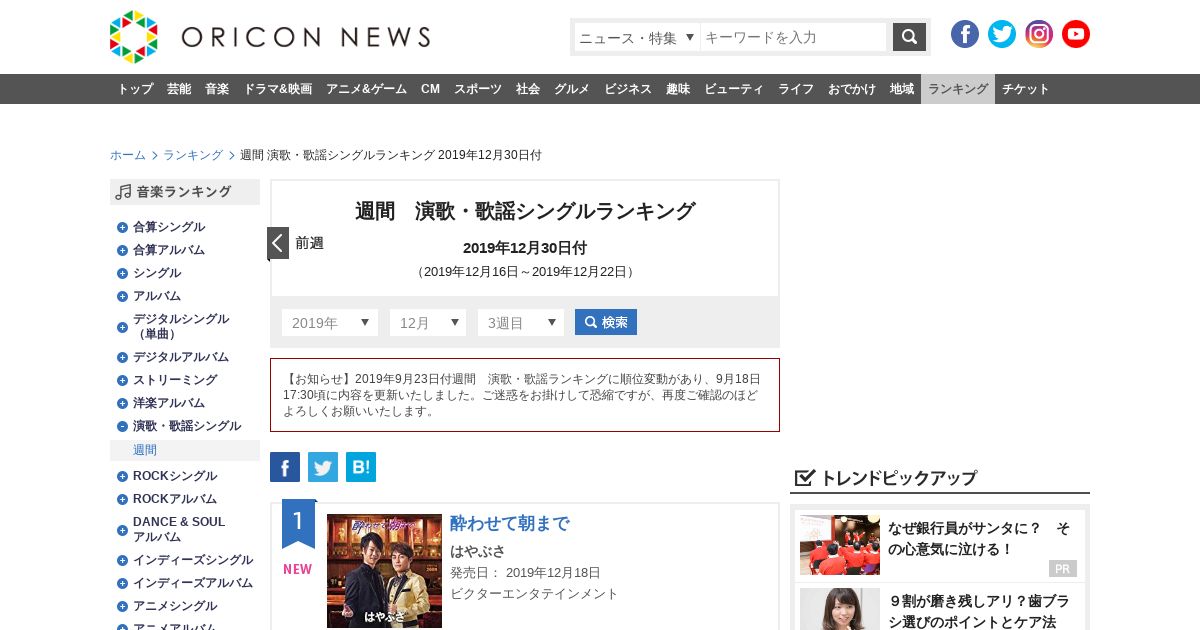Open おでかけ in navigation bar

click(x=852, y=89)
